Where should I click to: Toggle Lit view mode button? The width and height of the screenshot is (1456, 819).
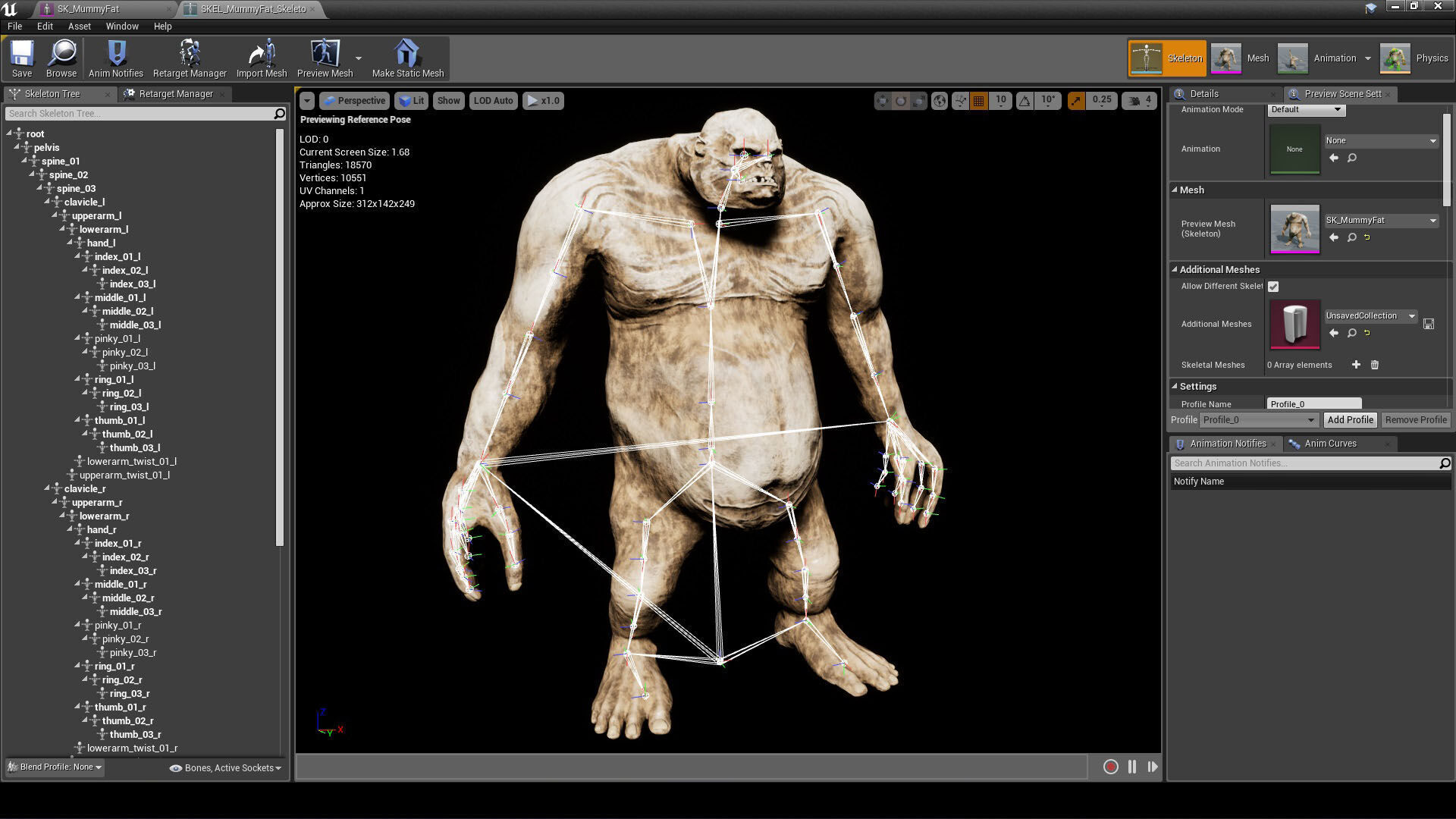(411, 101)
